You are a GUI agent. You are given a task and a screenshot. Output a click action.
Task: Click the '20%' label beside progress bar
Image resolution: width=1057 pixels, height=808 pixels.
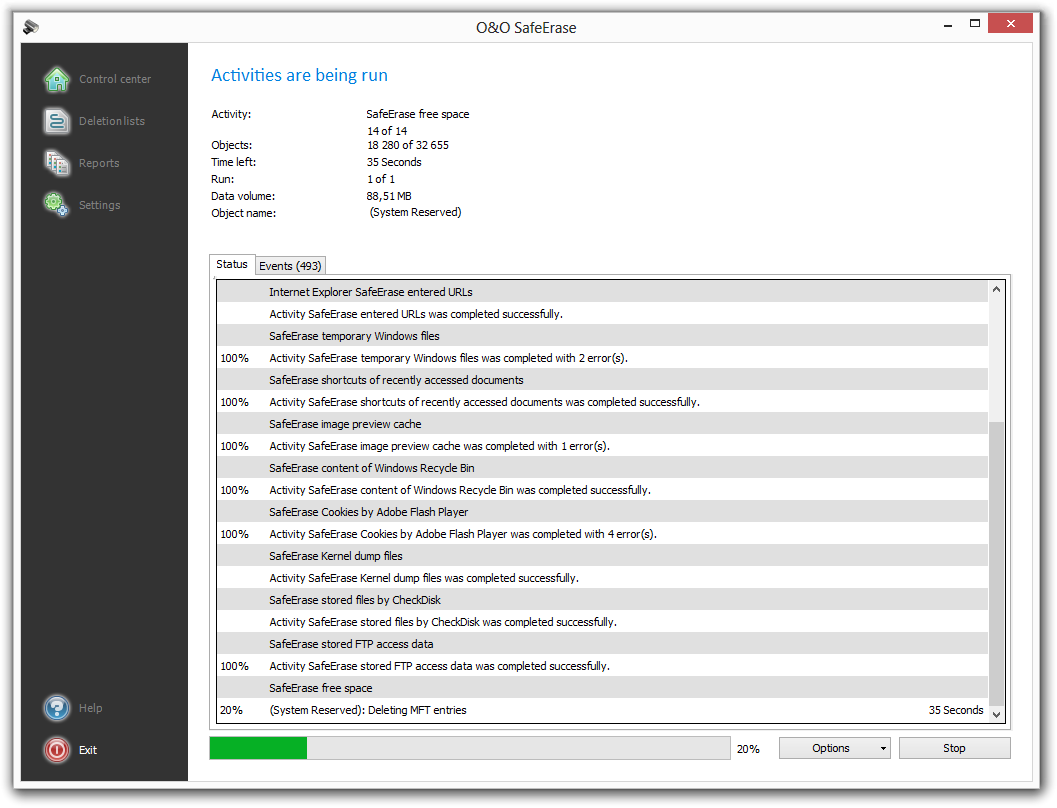pos(748,749)
